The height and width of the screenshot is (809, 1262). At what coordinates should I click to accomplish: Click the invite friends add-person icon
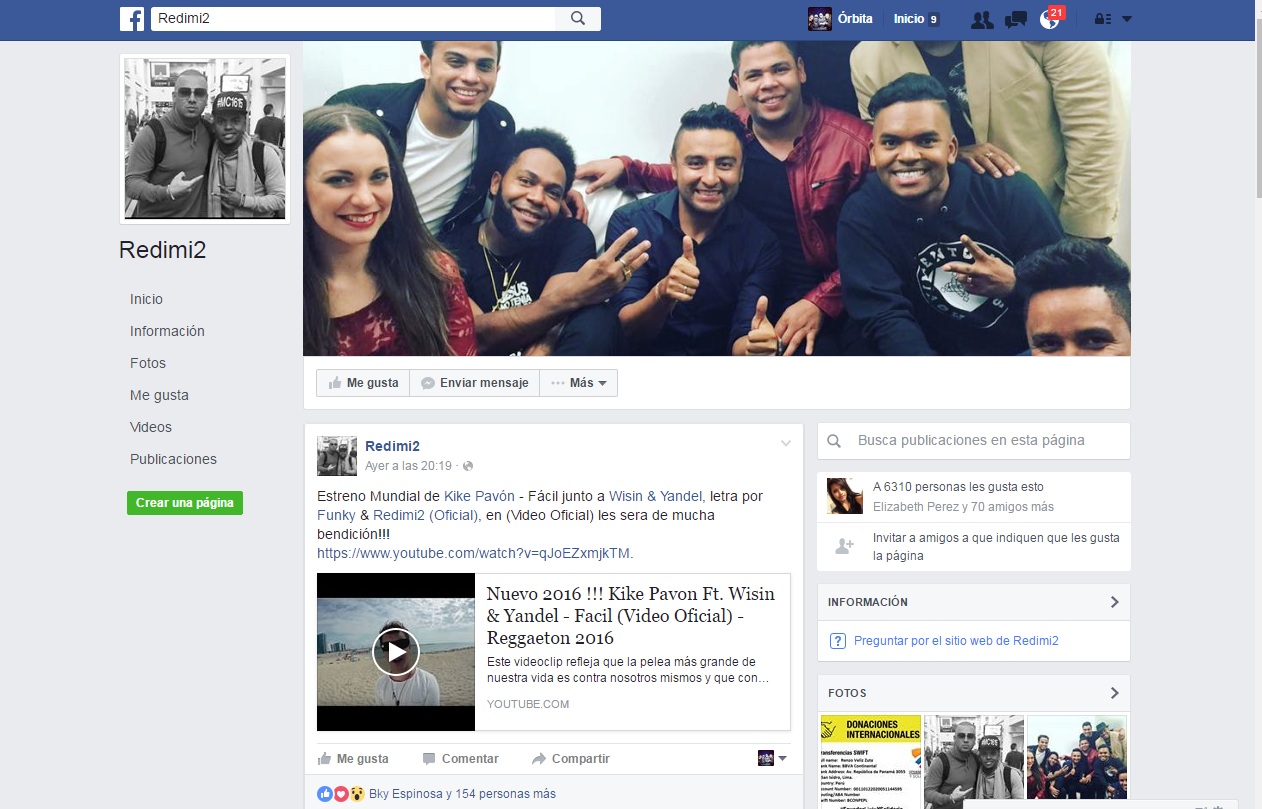coord(845,546)
